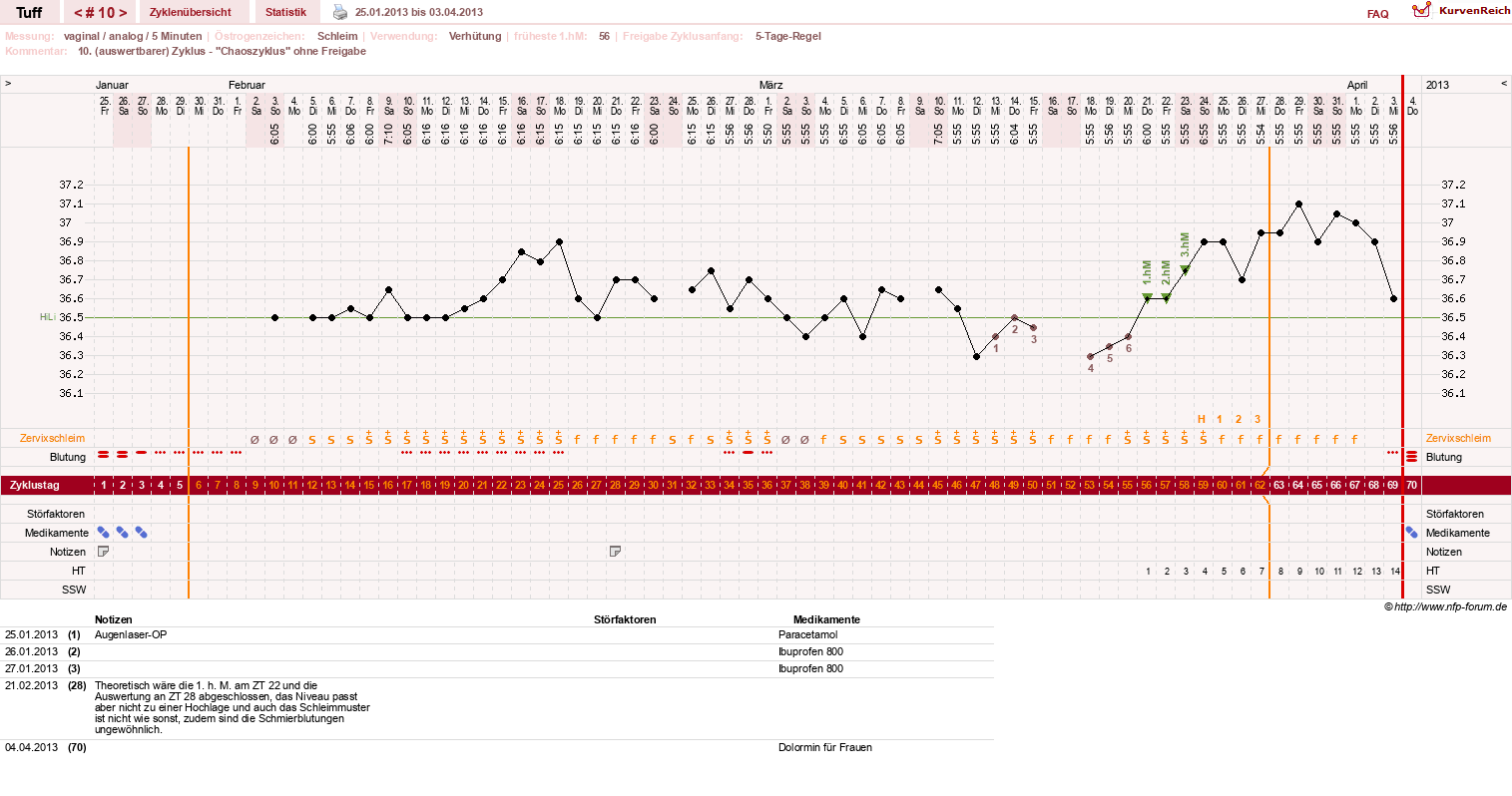This screenshot has width=1512, height=796.
Task: Click the Dolormin für Frauen medication entry
Action: [825, 747]
